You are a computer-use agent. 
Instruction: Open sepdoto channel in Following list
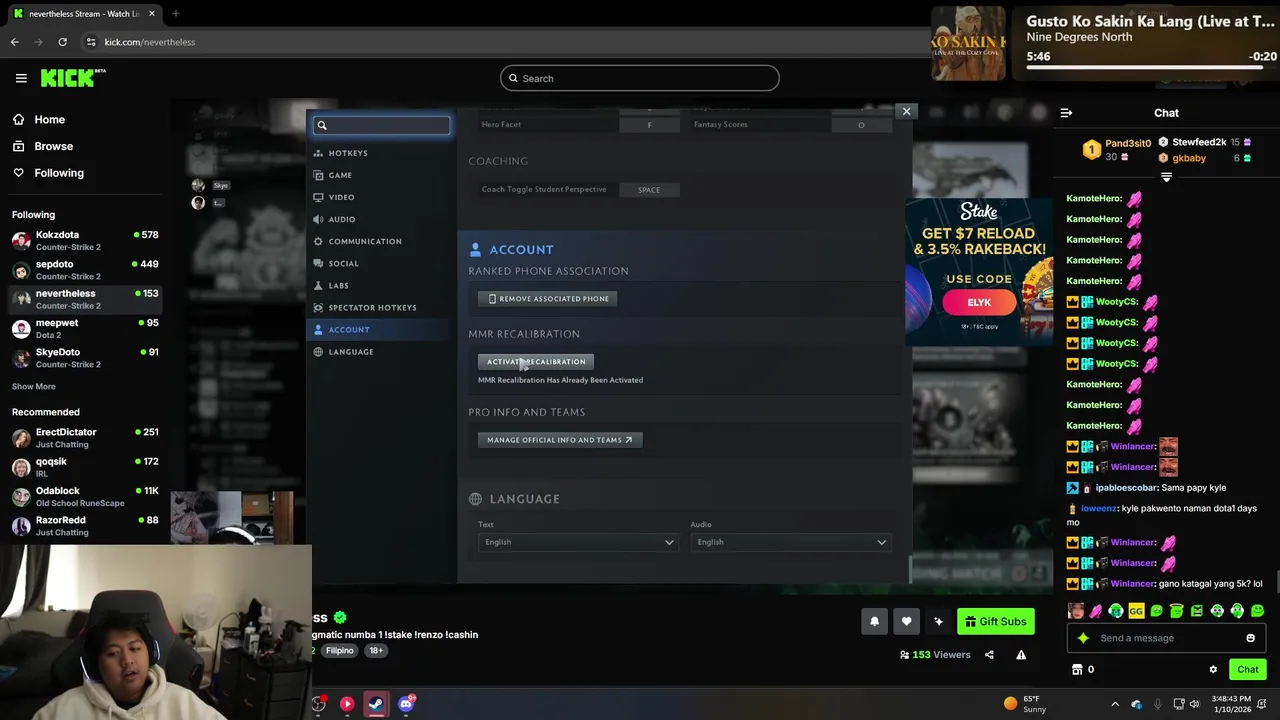[85, 270]
